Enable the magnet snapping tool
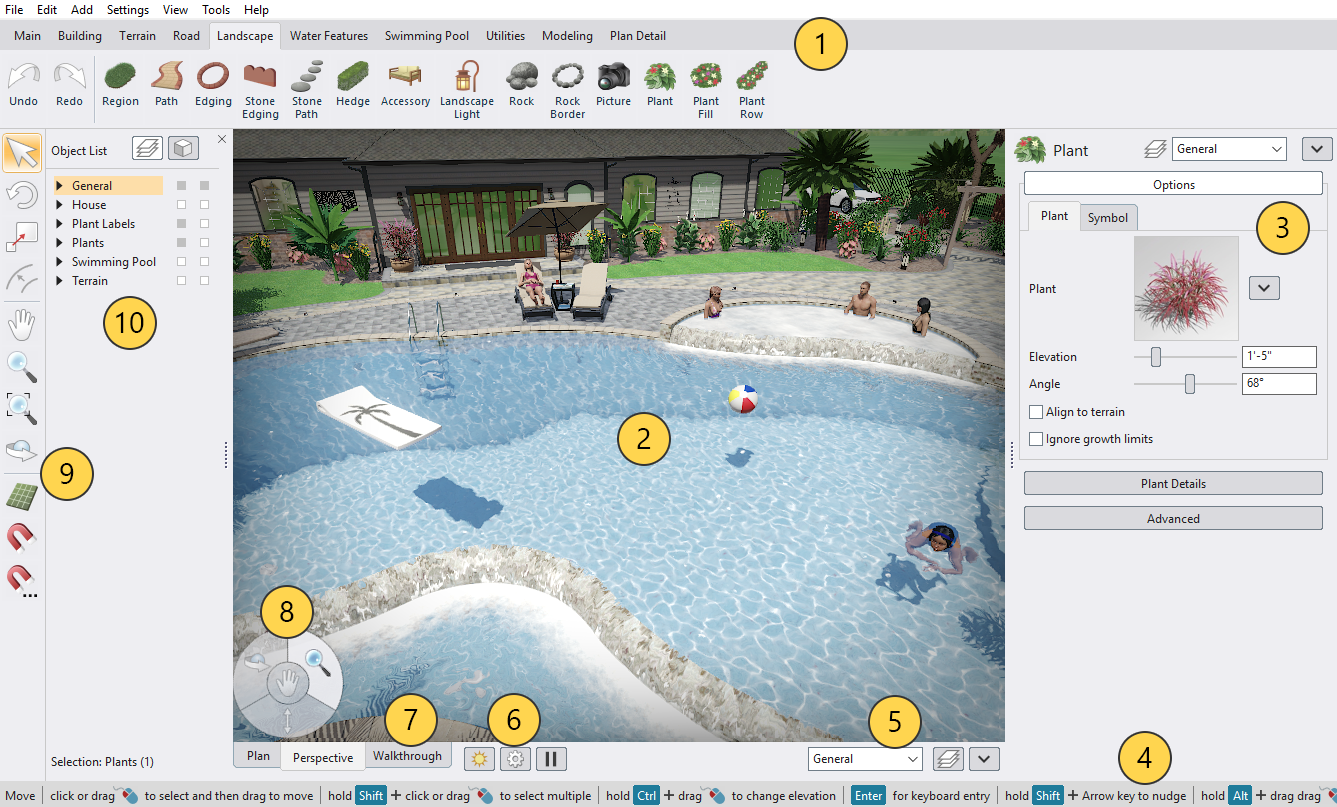This screenshot has height=807, width=1337. point(21,538)
